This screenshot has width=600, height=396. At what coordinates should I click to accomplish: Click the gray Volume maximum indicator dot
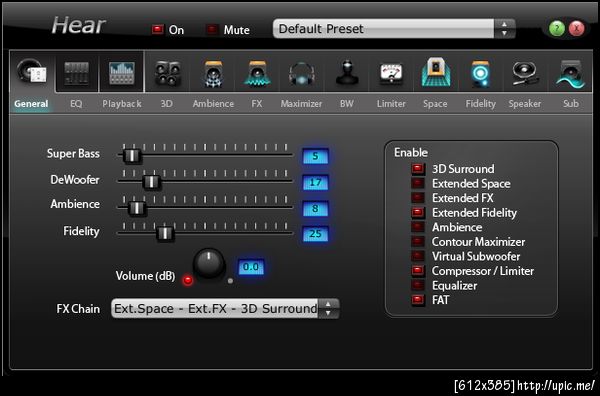(x=230, y=281)
